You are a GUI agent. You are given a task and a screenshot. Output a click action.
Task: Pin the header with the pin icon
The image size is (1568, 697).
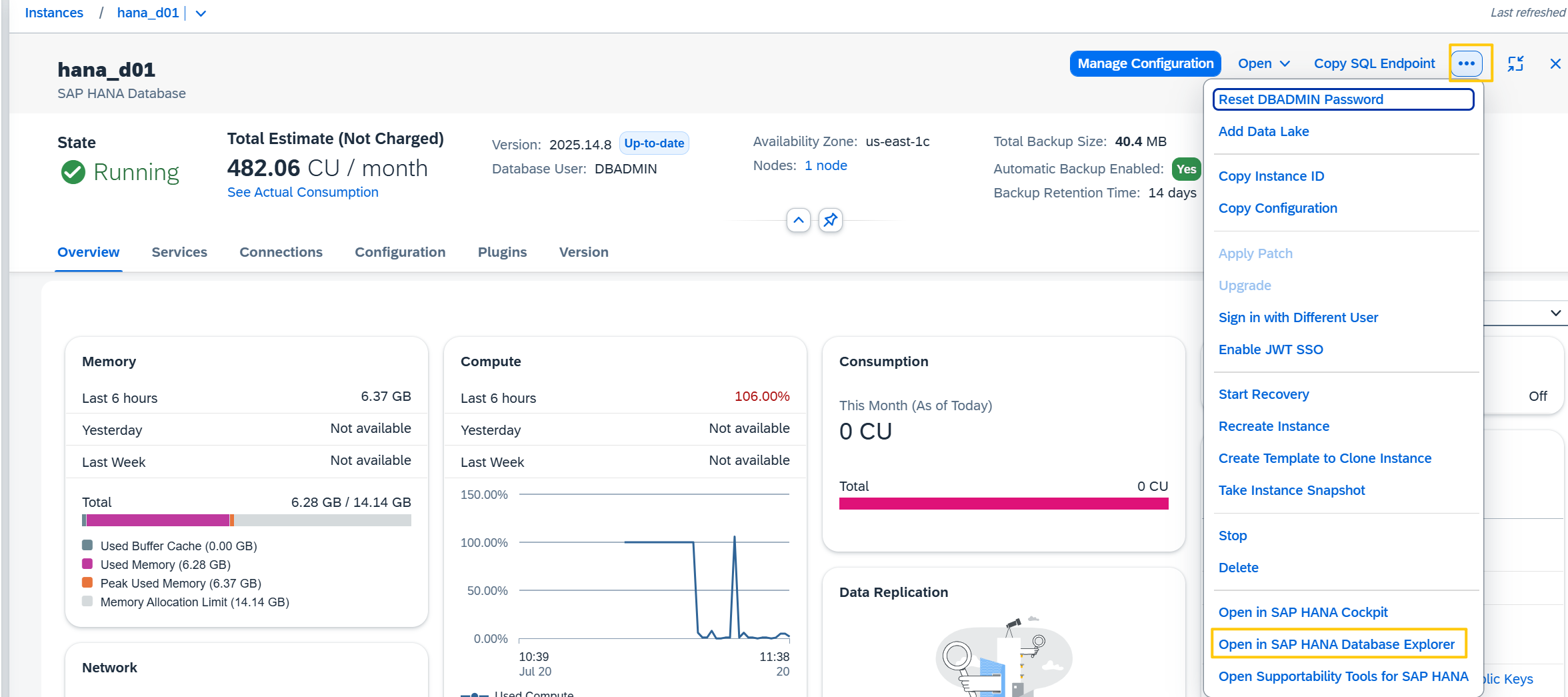(830, 219)
